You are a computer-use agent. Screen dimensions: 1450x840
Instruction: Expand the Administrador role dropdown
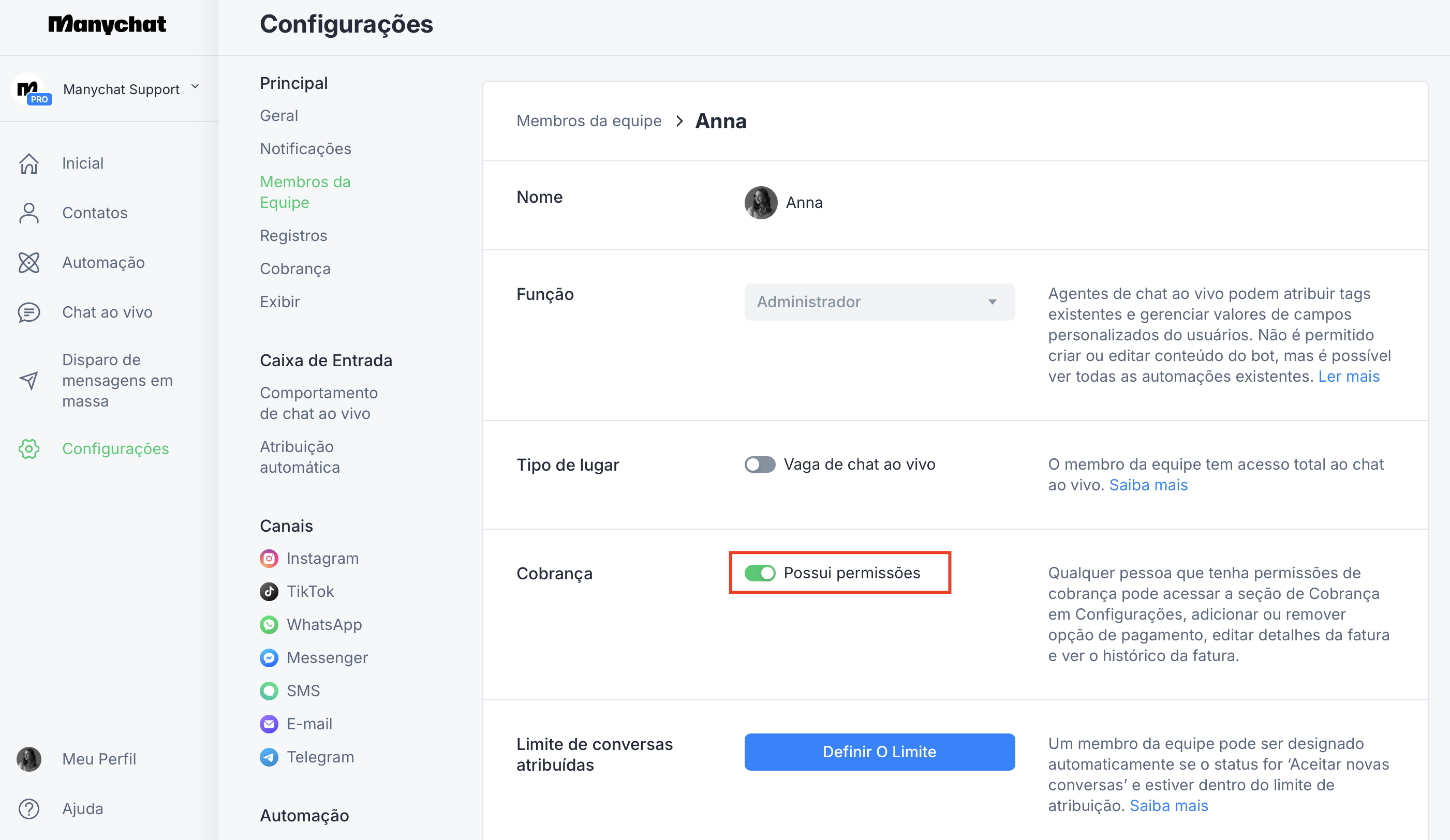click(879, 302)
